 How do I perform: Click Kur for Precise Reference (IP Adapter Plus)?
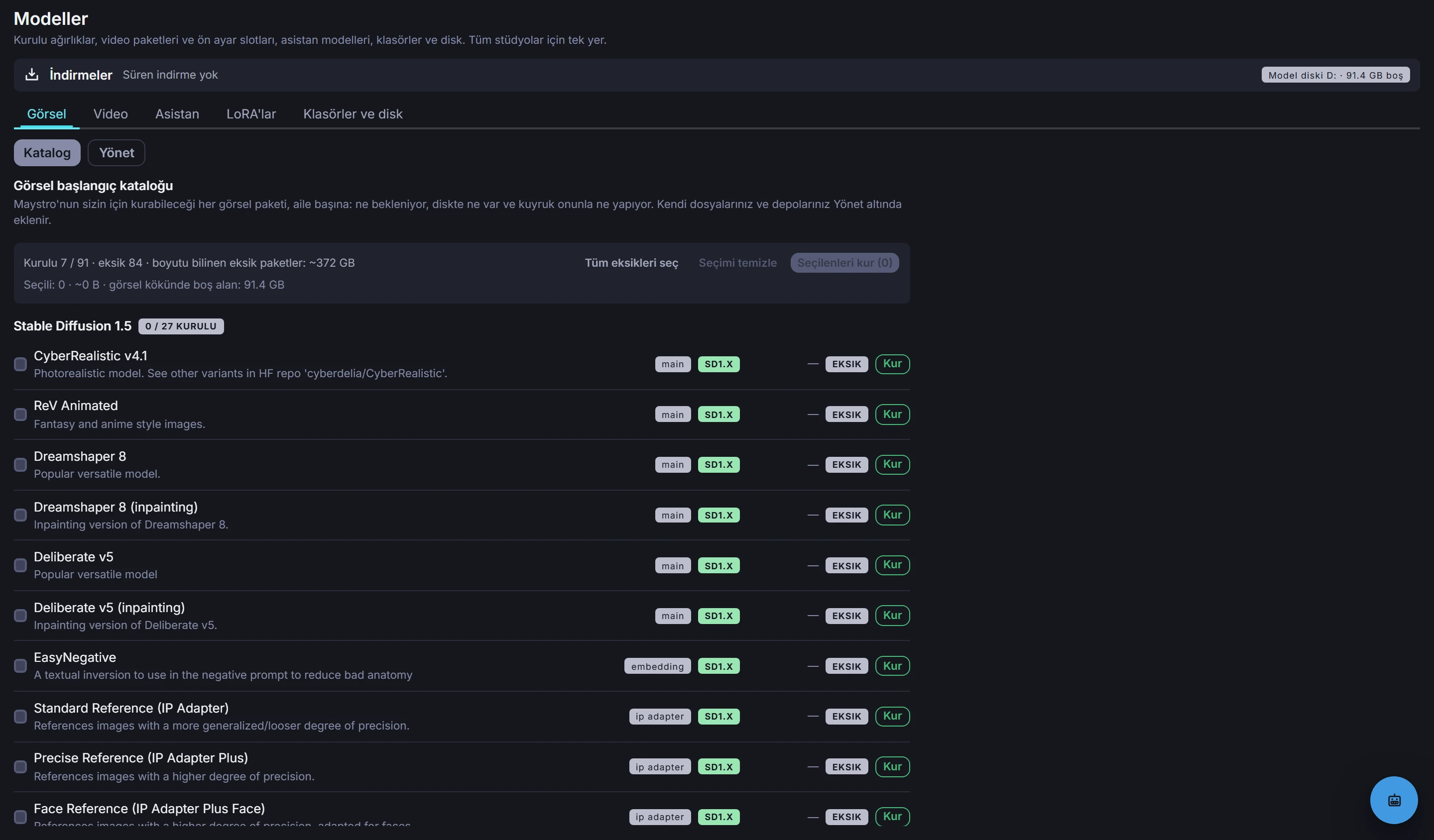[892, 767]
